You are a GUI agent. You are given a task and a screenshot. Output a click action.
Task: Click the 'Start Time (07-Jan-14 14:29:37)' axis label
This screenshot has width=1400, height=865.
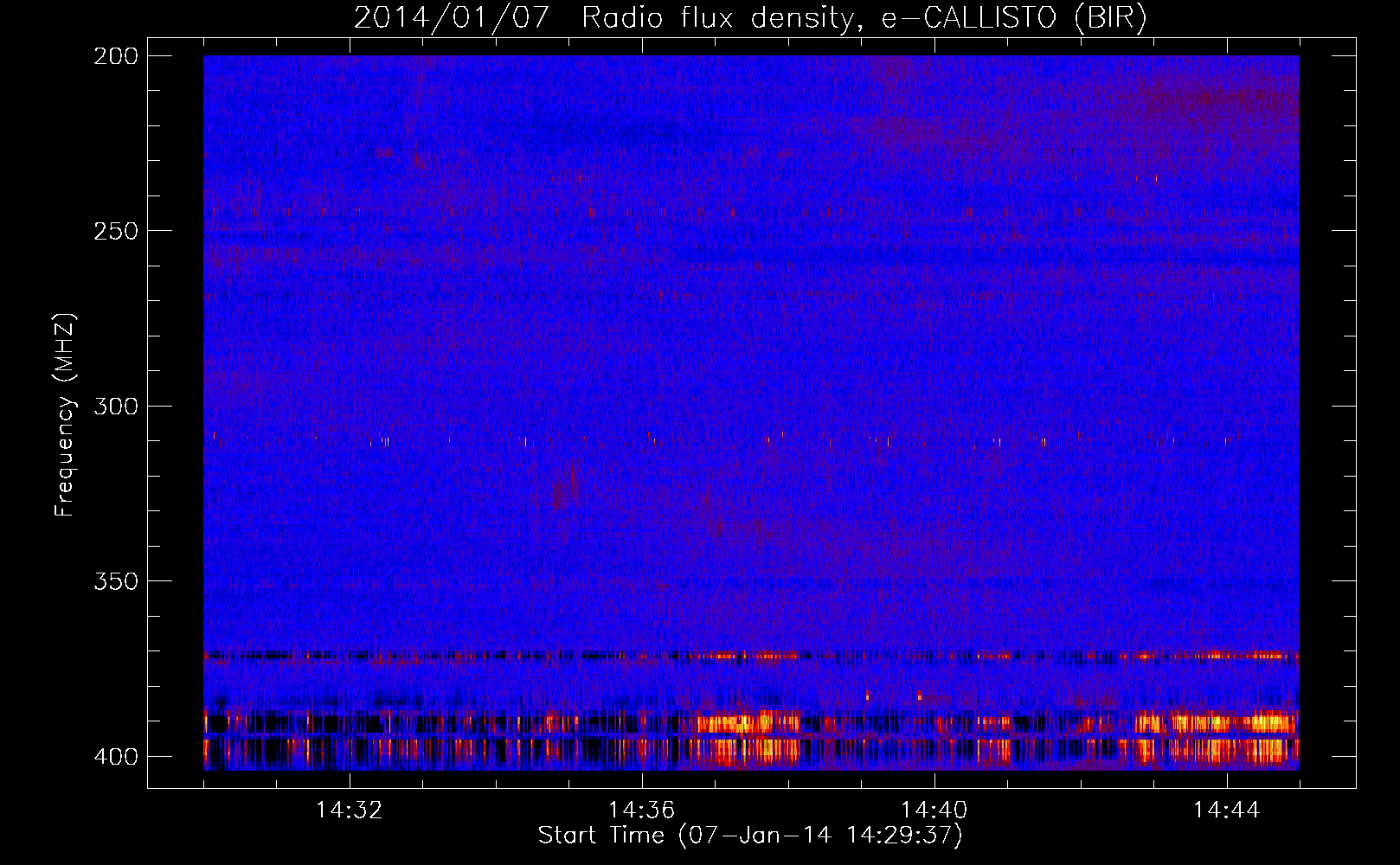point(750,836)
